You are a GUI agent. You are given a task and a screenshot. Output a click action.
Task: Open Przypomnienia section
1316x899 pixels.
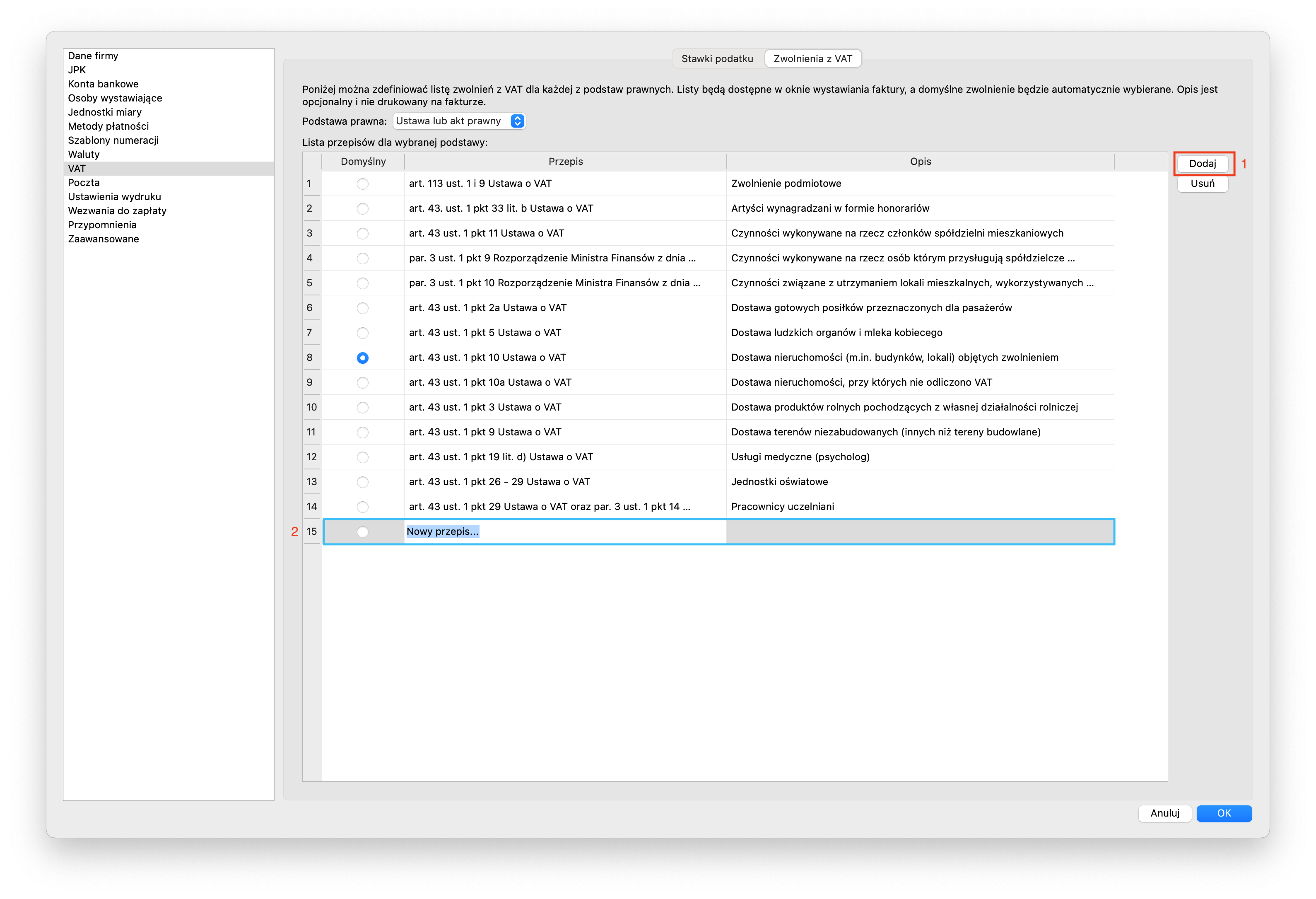point(169,225)
